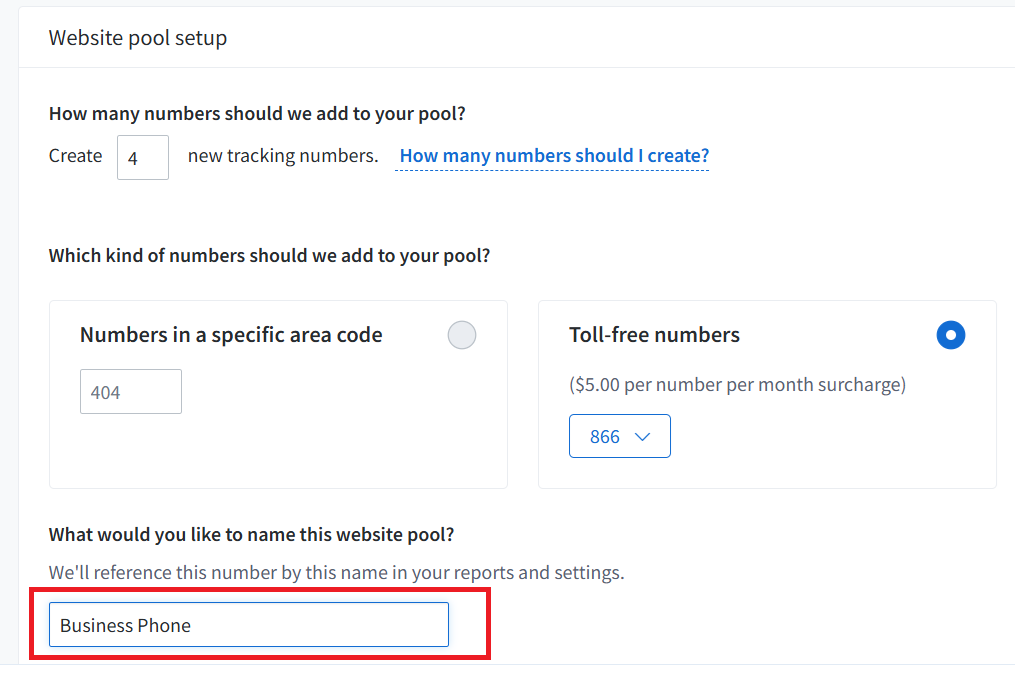Screen dimensions: 1015x677
Task: Click the "new tracking numbers." text
Action: (283, 156)
